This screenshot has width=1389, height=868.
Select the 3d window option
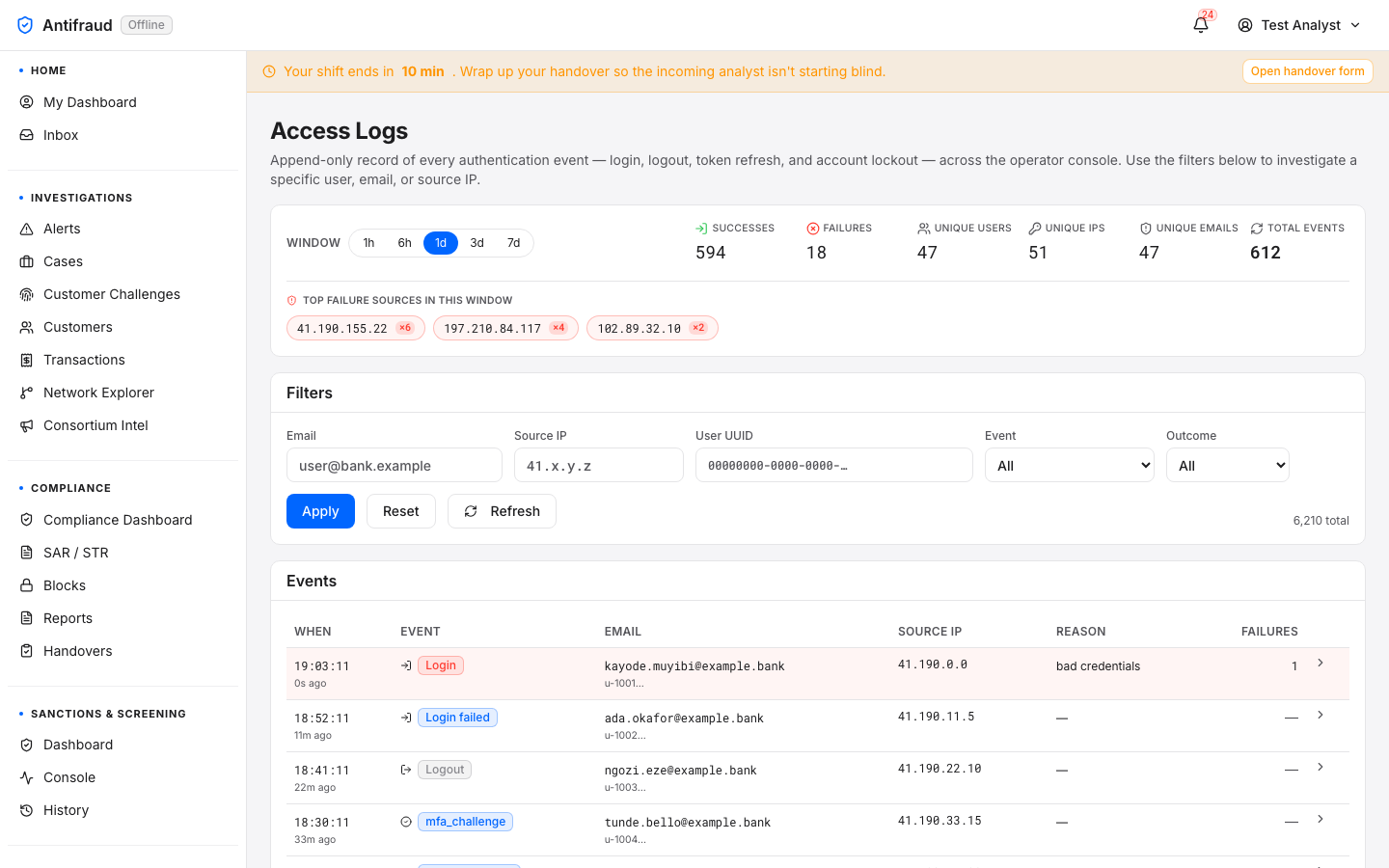pyautogui.click(x=477, y=243)
